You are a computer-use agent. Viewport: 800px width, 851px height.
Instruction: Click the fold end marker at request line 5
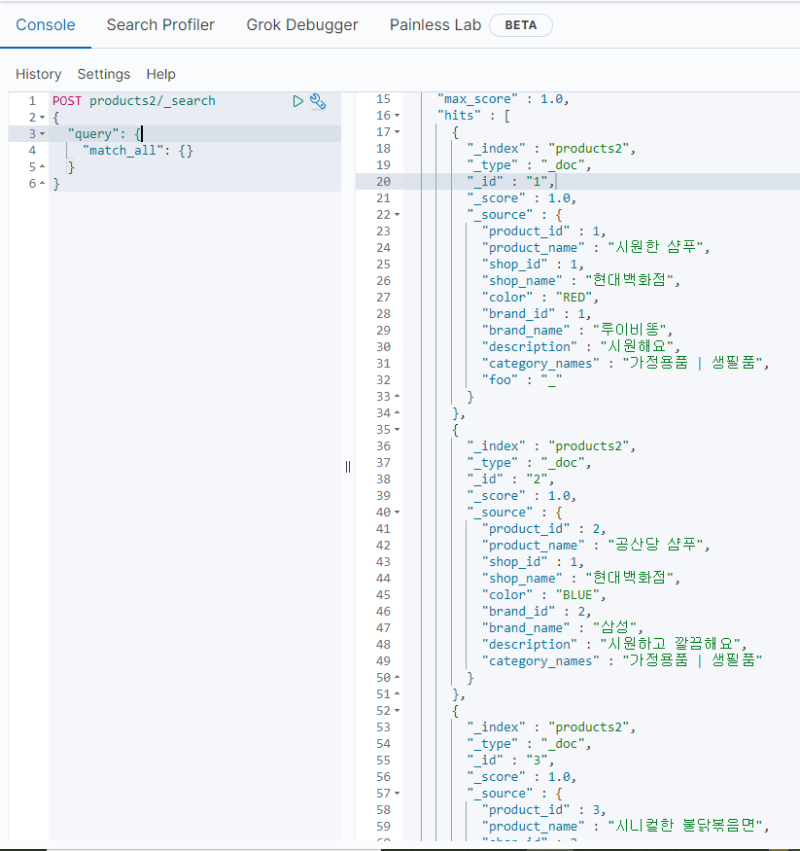click(42, 167)
